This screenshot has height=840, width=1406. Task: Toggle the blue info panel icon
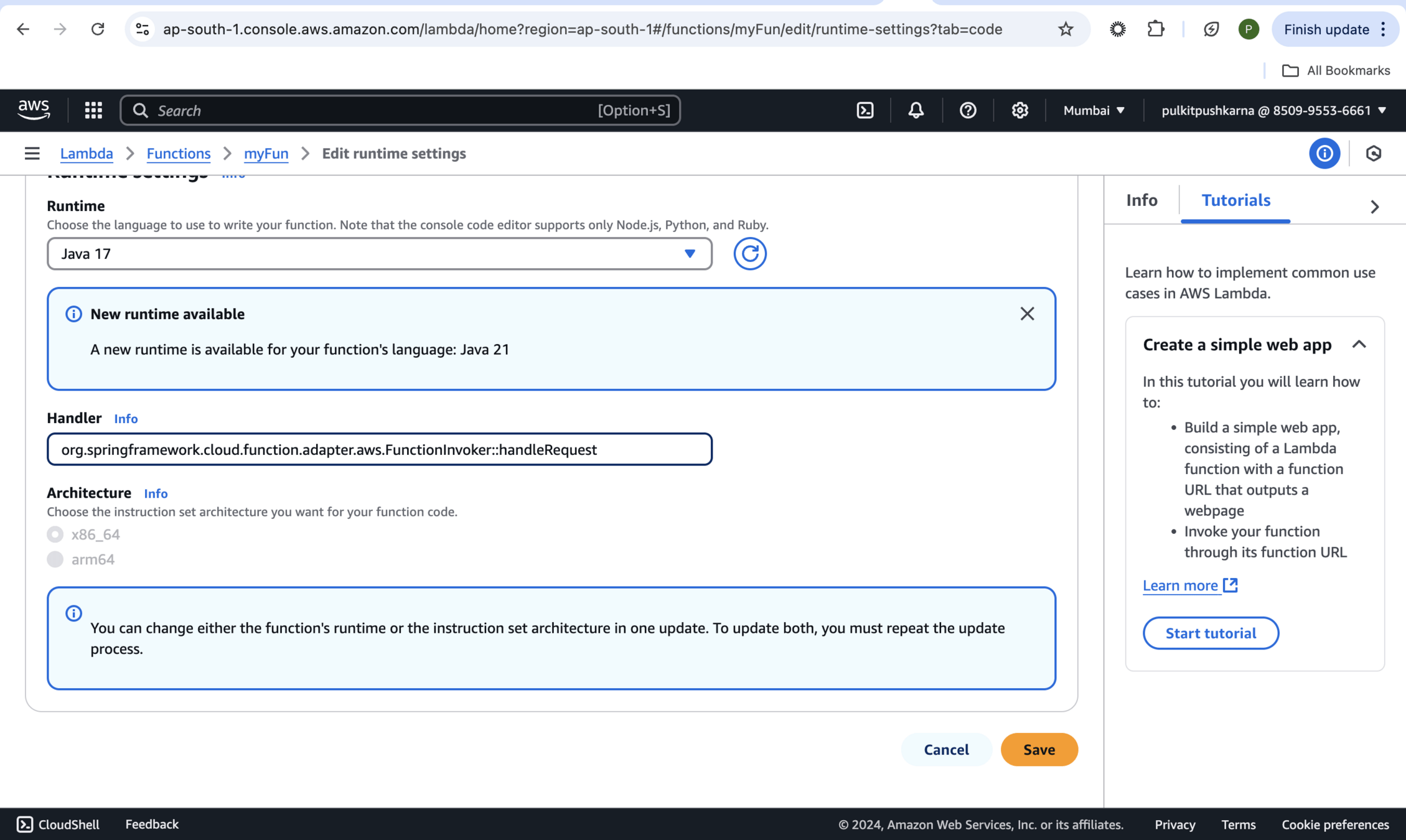coord(1324,153)
